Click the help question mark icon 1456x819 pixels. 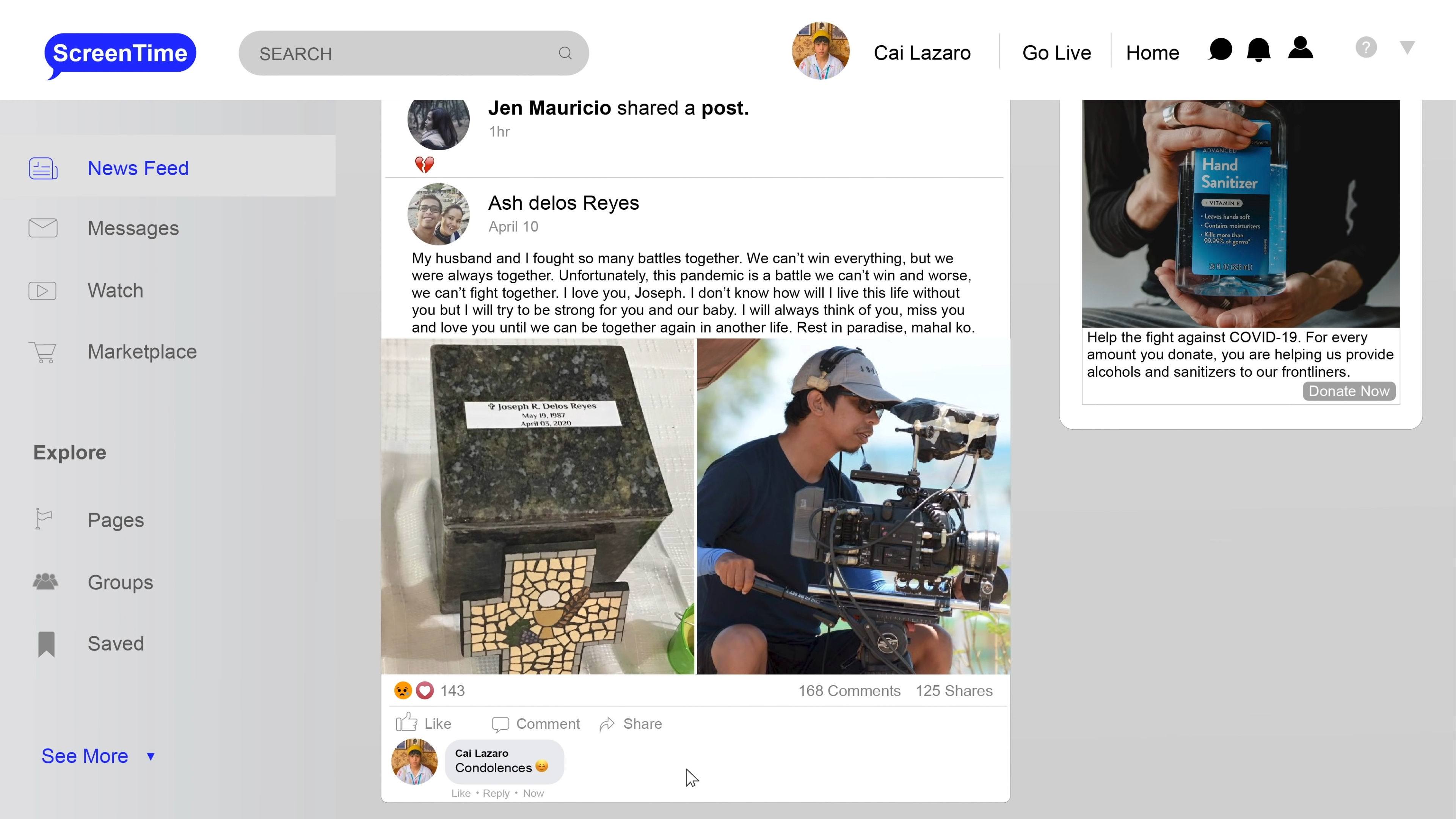click(1365, 47)
